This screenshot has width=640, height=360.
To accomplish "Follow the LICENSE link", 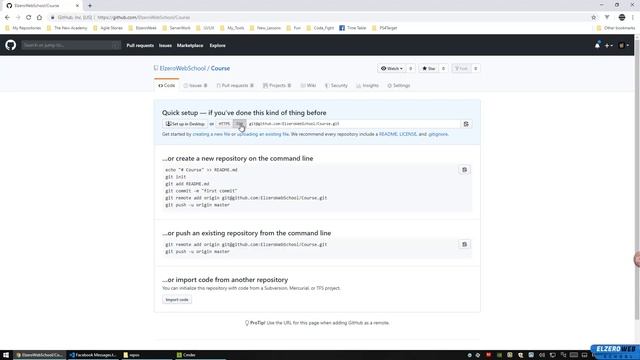I will point(408,134).
